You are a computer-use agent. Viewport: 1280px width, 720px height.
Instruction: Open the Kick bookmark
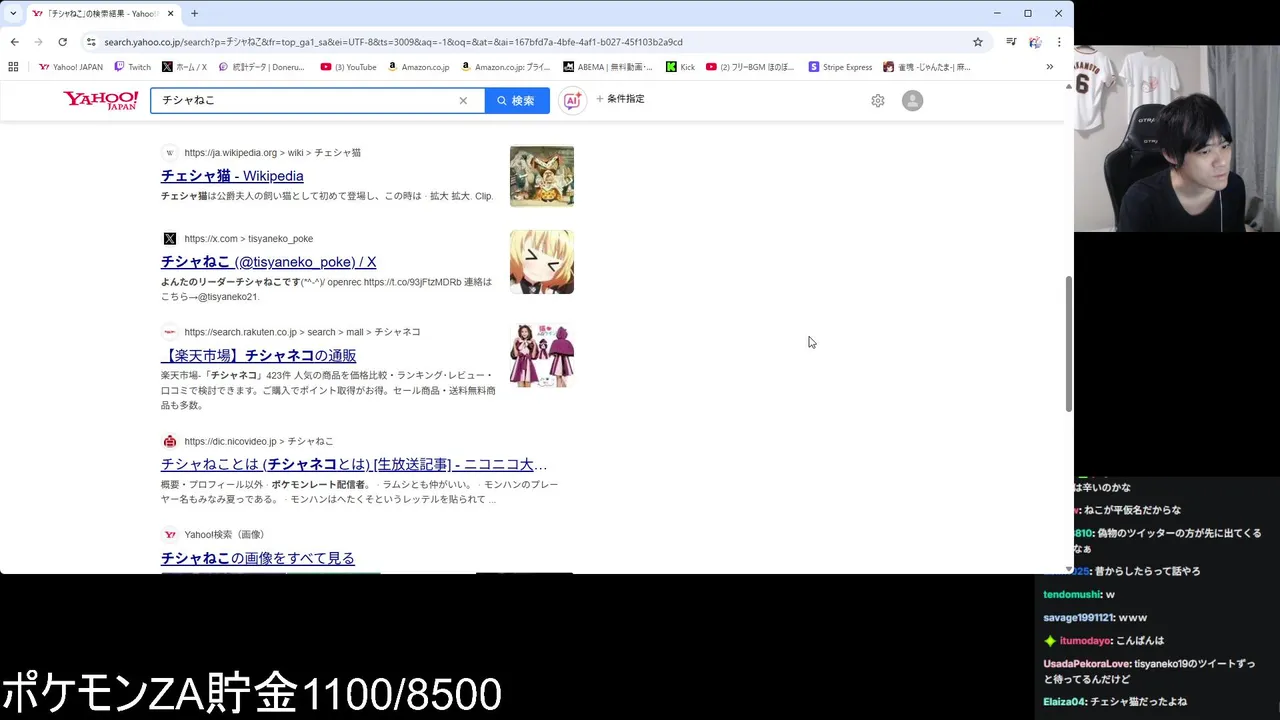click(x=680, y=67)
